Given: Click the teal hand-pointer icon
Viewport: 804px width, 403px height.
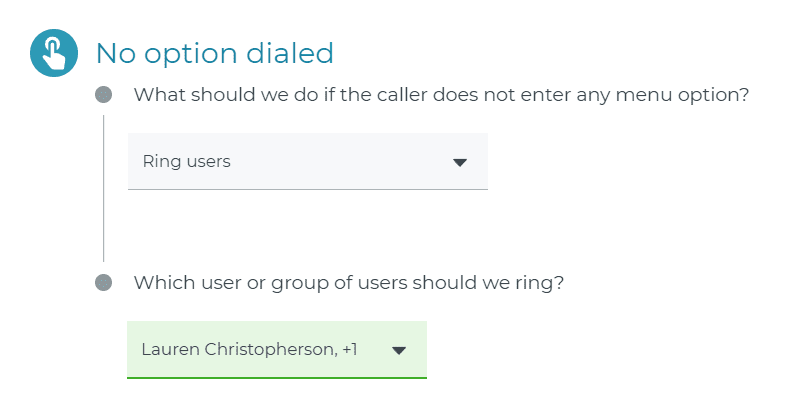Looking at the screenshot, I should click(54, 53).
